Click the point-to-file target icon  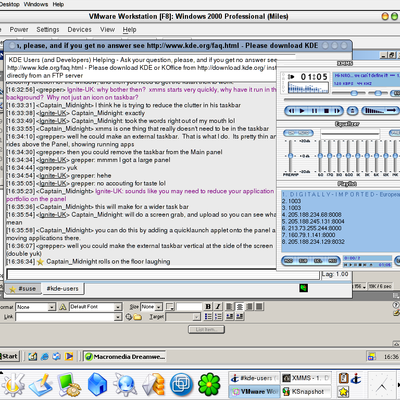tap(129, 317)
